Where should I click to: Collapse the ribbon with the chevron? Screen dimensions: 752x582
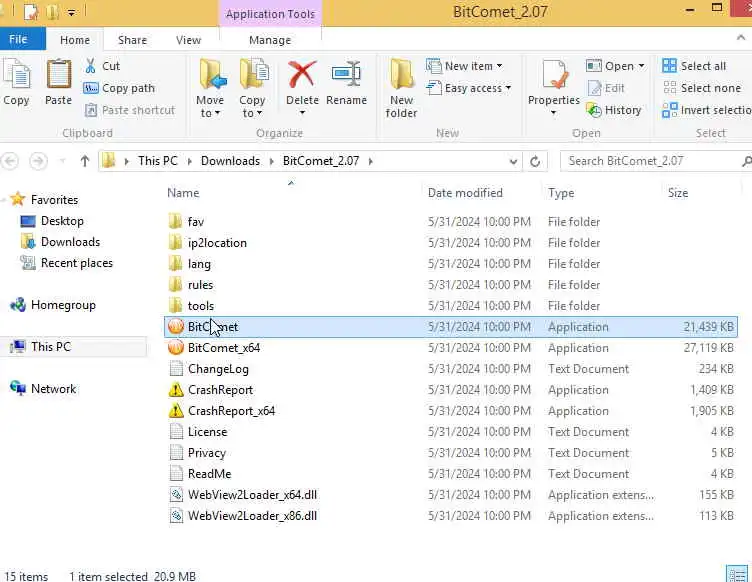741,38
